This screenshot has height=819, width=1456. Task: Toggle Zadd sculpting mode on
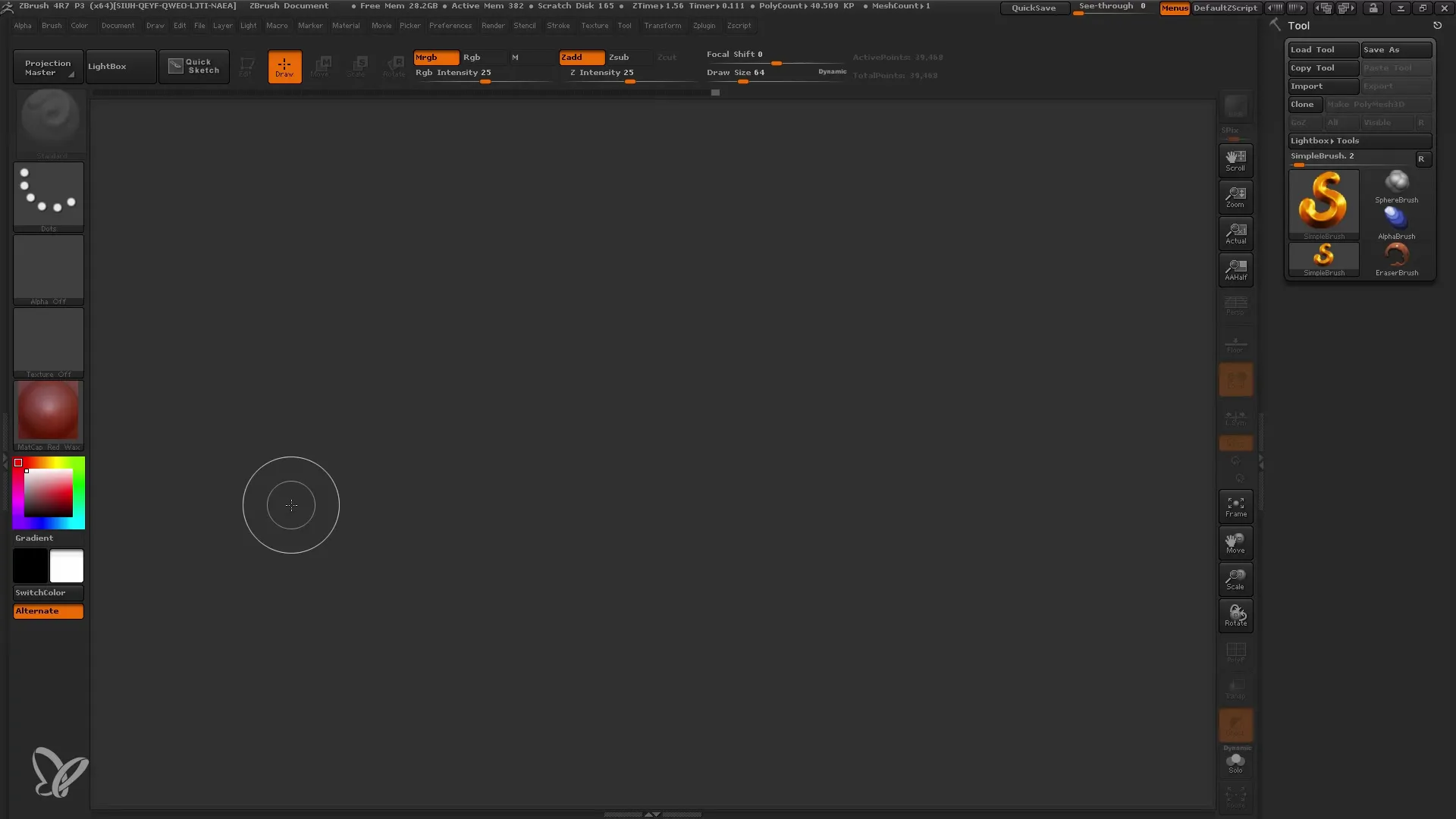[x=579, y=57]
